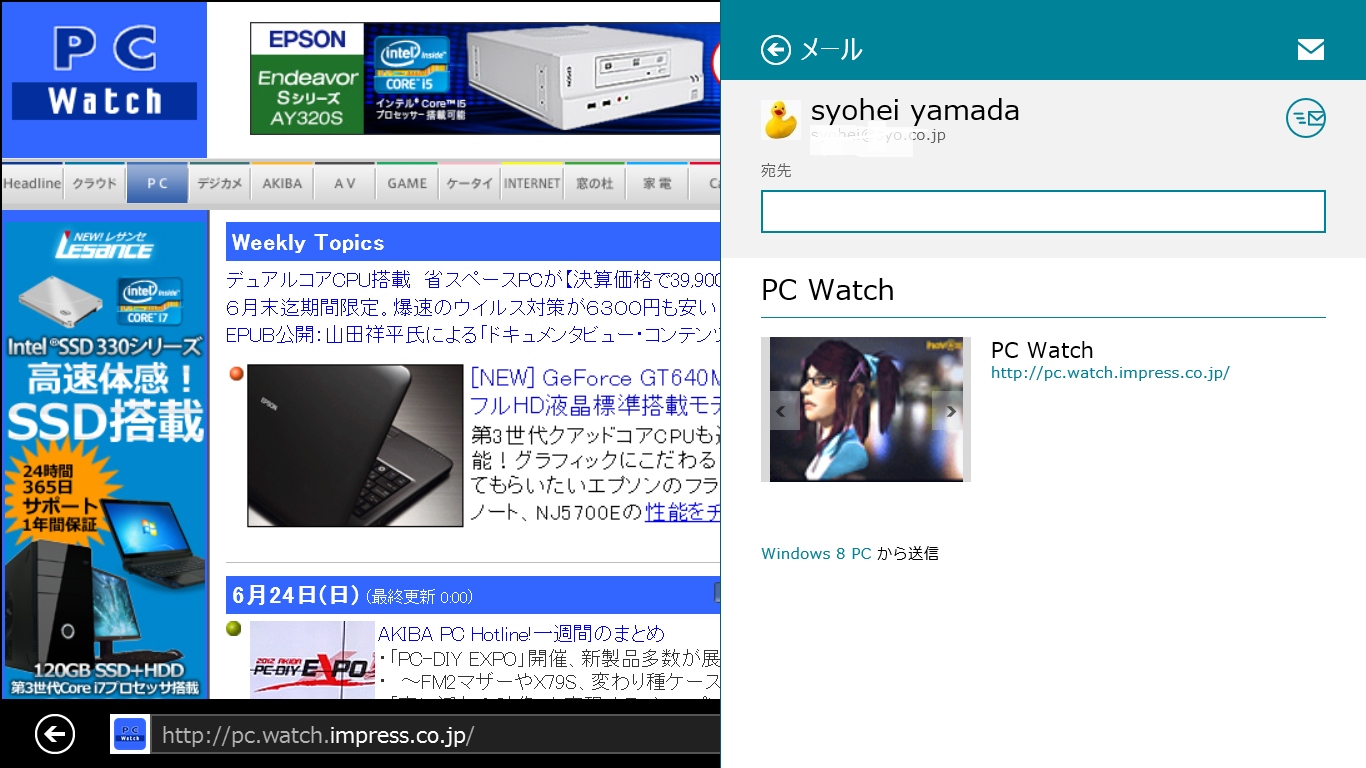Open the GAME navigation tab

(x=407, y=184)
